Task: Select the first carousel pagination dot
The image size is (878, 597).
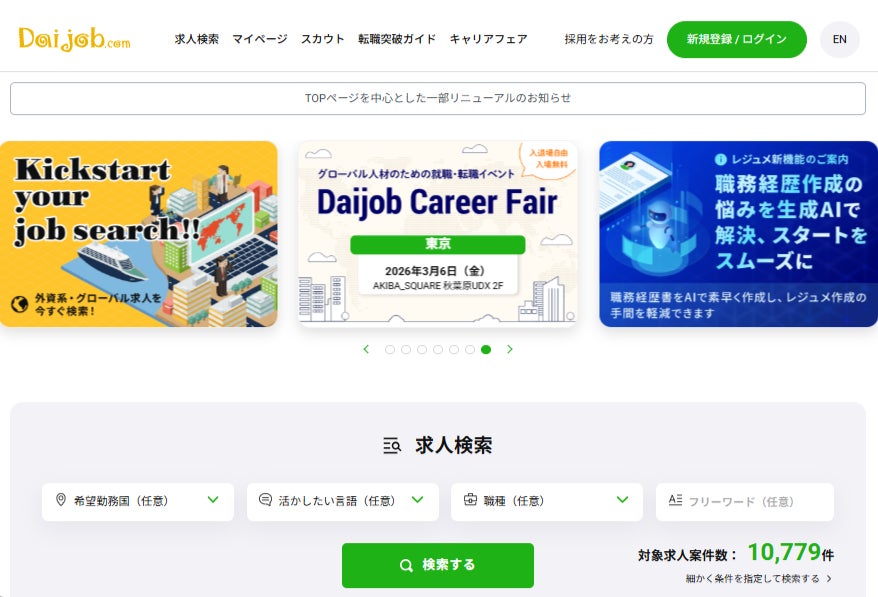Action: [390, 349]
